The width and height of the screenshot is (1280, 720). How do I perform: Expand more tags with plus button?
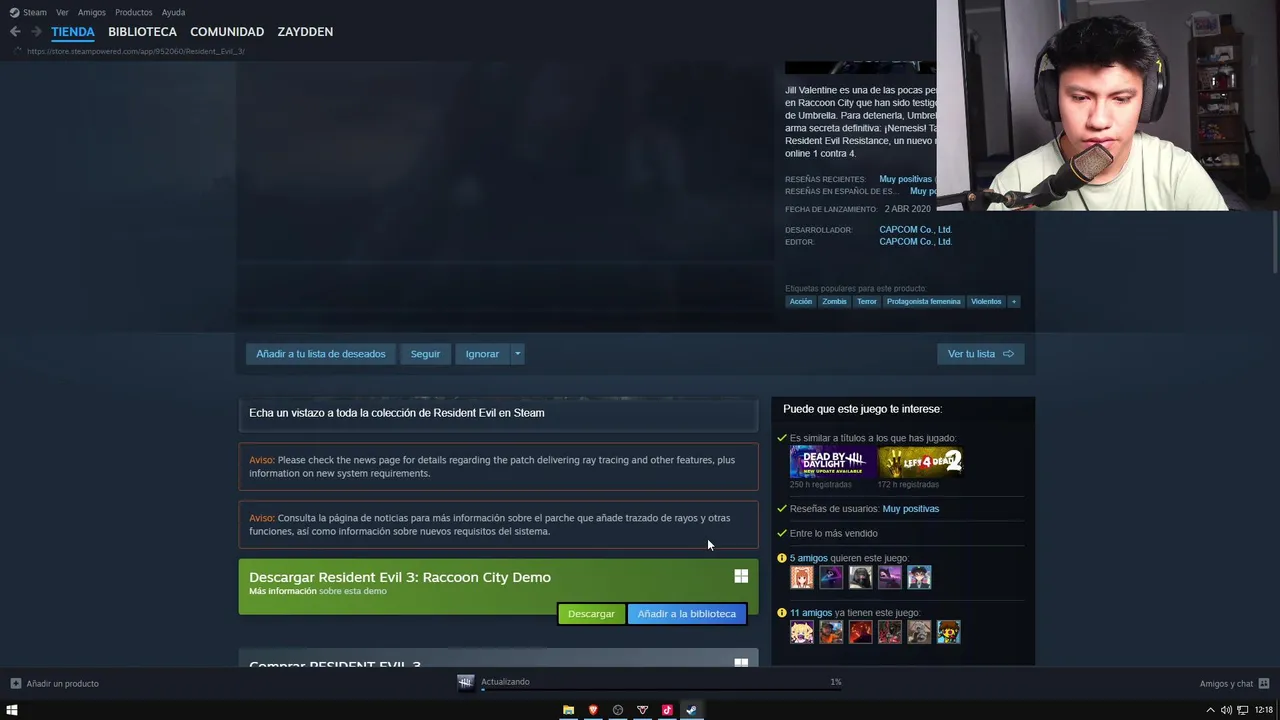[x=1013, y=301]
